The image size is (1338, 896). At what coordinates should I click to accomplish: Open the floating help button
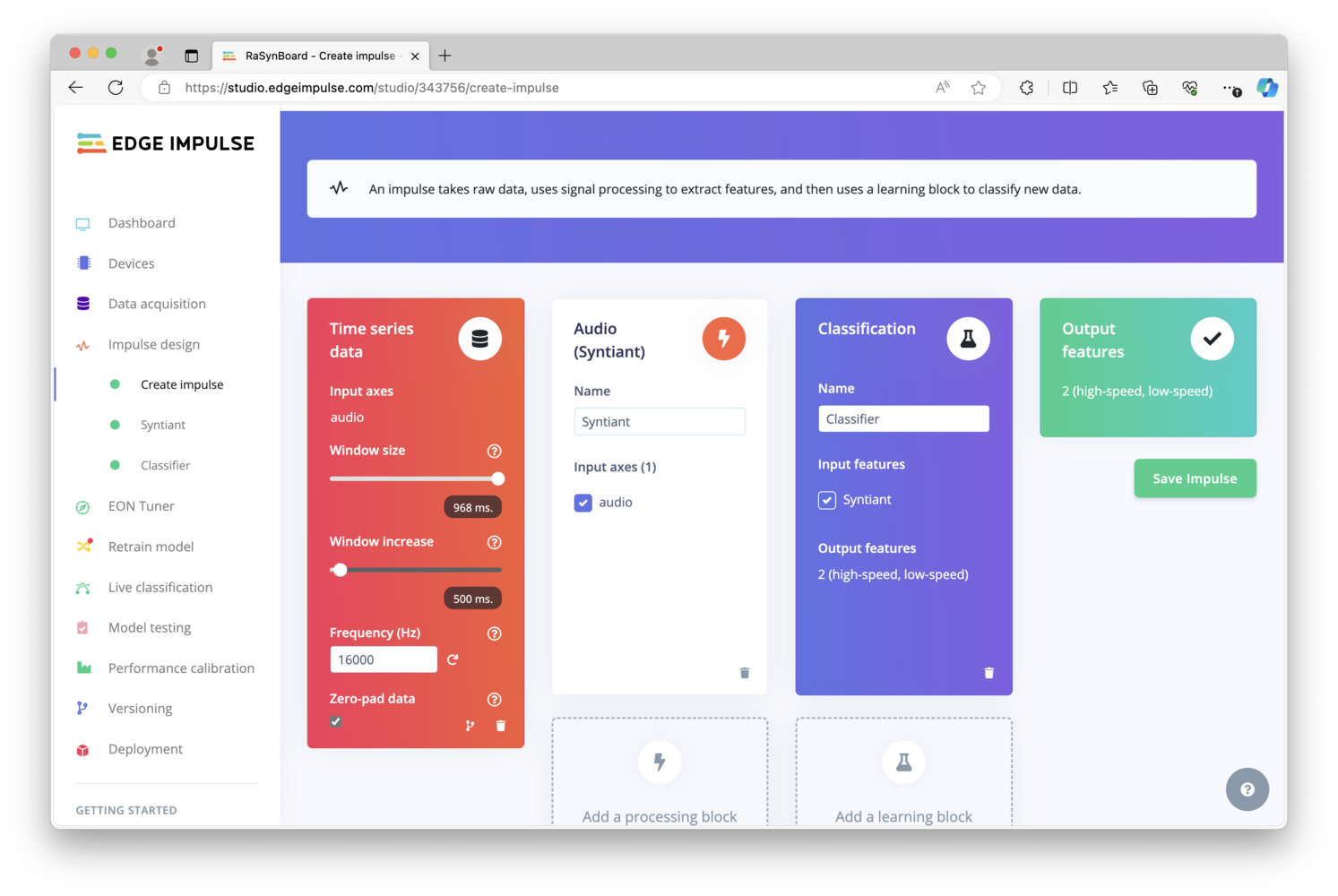click(x=1247, y=789)
